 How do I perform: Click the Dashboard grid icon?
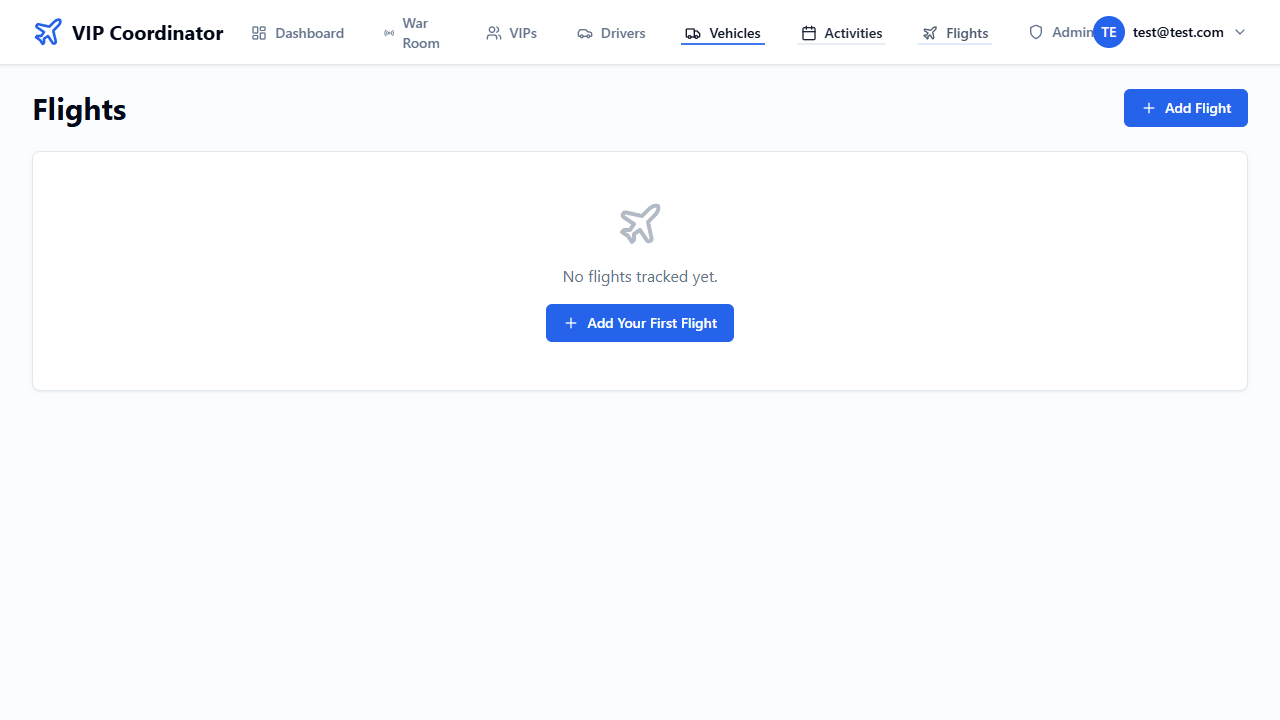[259, 33]
